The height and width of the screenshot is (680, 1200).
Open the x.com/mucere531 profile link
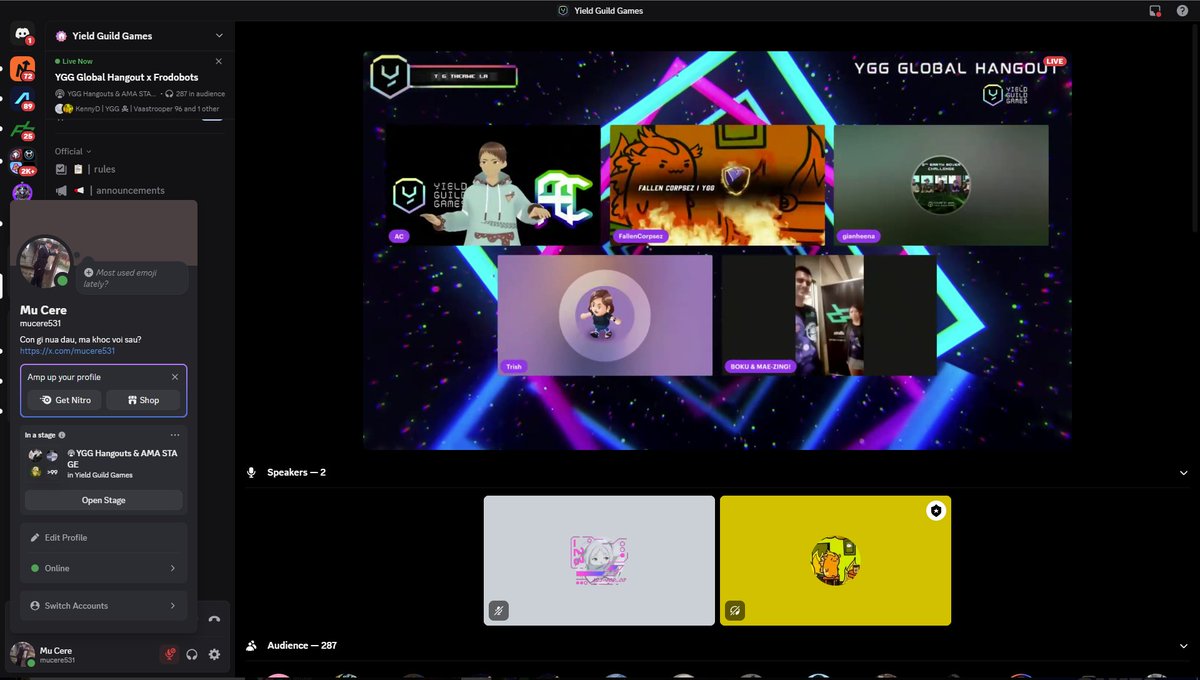coord(67,351)
